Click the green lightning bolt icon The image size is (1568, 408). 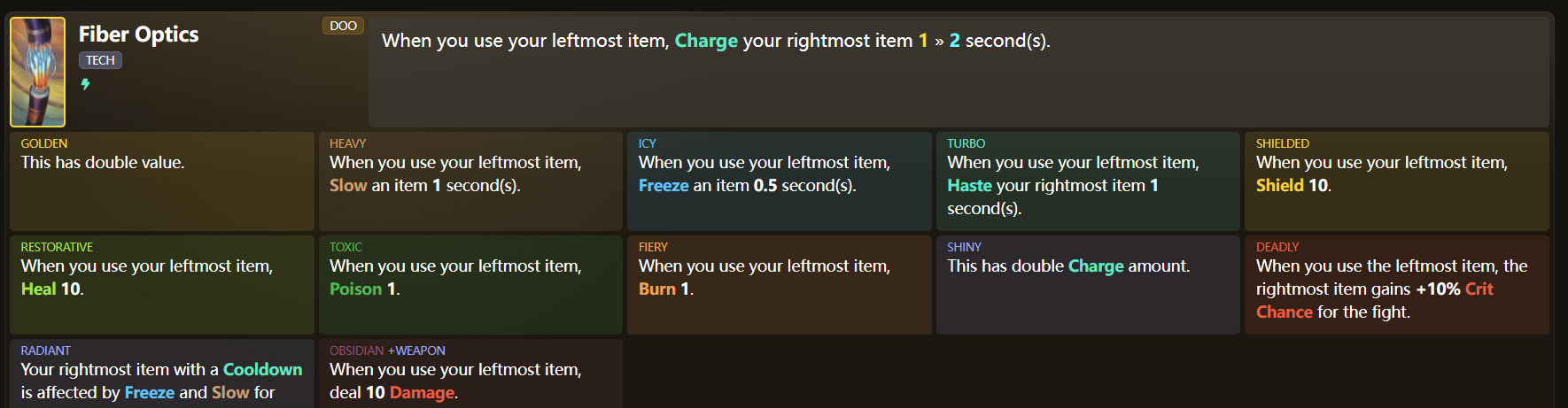click(x=86, y=84)
